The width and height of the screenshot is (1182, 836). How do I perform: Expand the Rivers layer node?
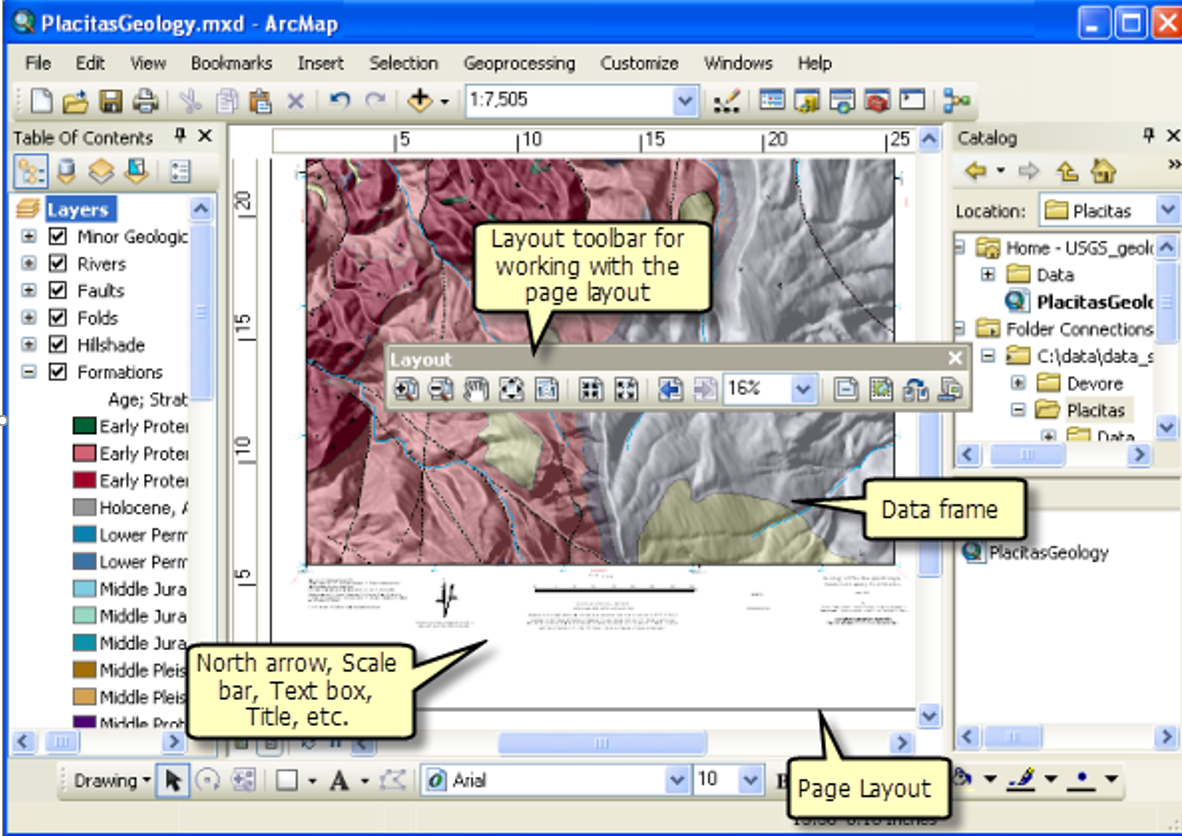pos(29,264)
